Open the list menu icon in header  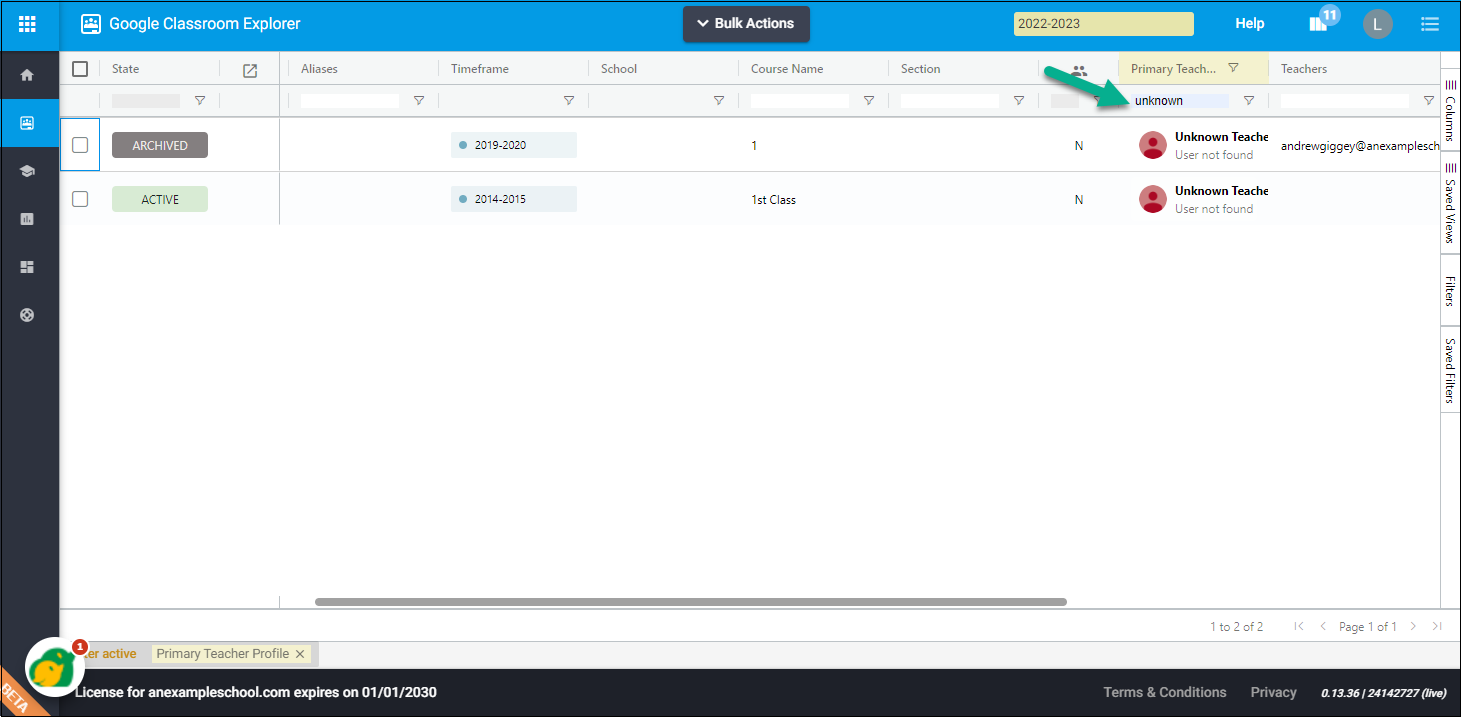pyautogui.click(x=1430, y=24)
